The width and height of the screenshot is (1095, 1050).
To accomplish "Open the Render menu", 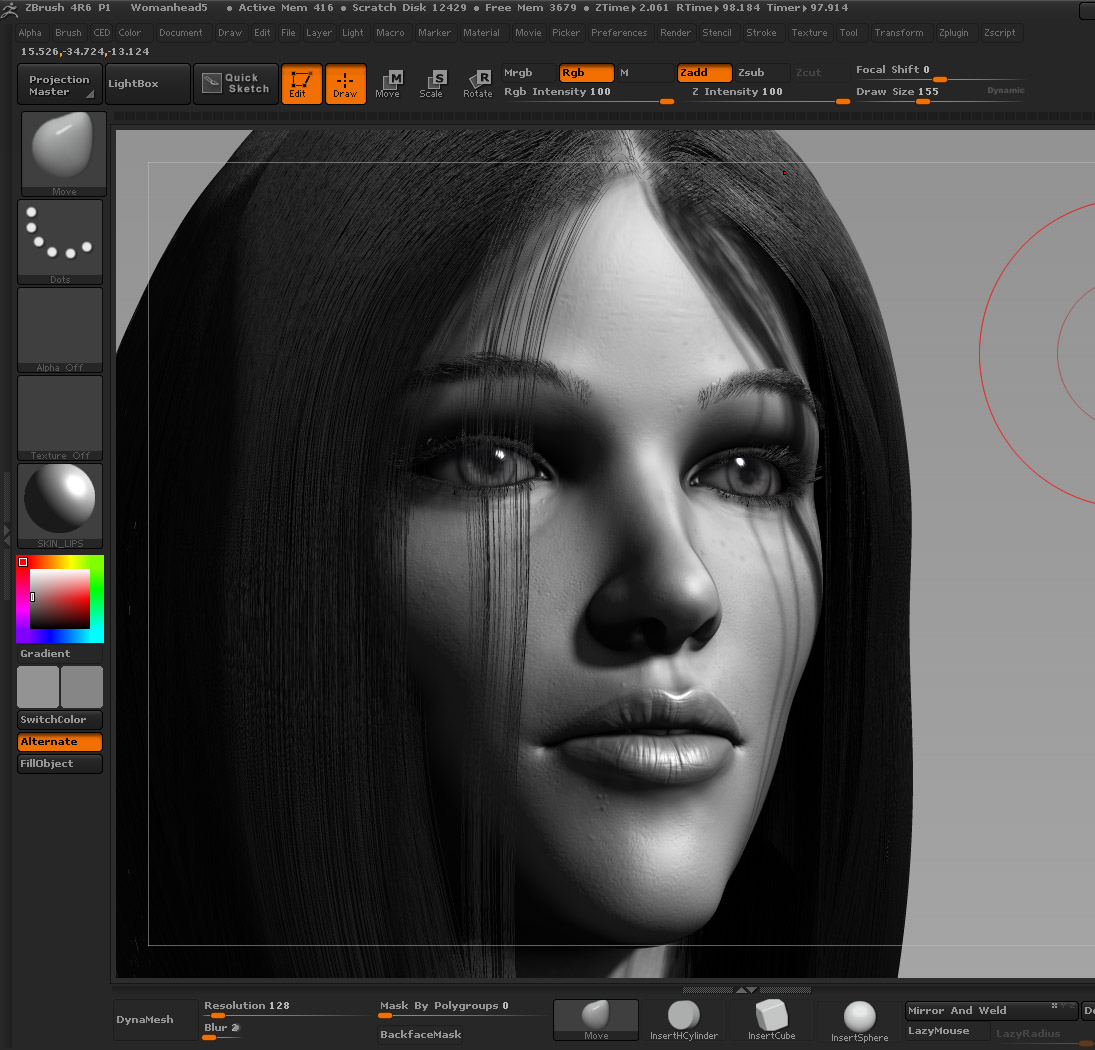I will pyautogui.click(x=675, y=33).
